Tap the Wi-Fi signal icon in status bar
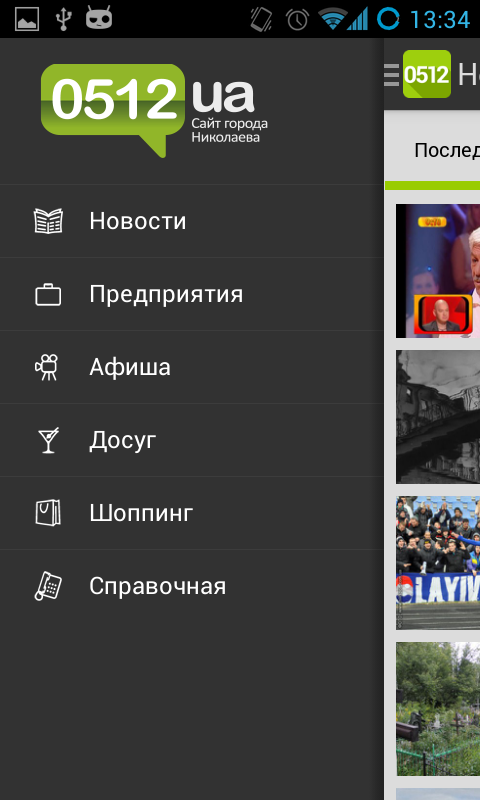480x800 pixels. pos(333,20)
